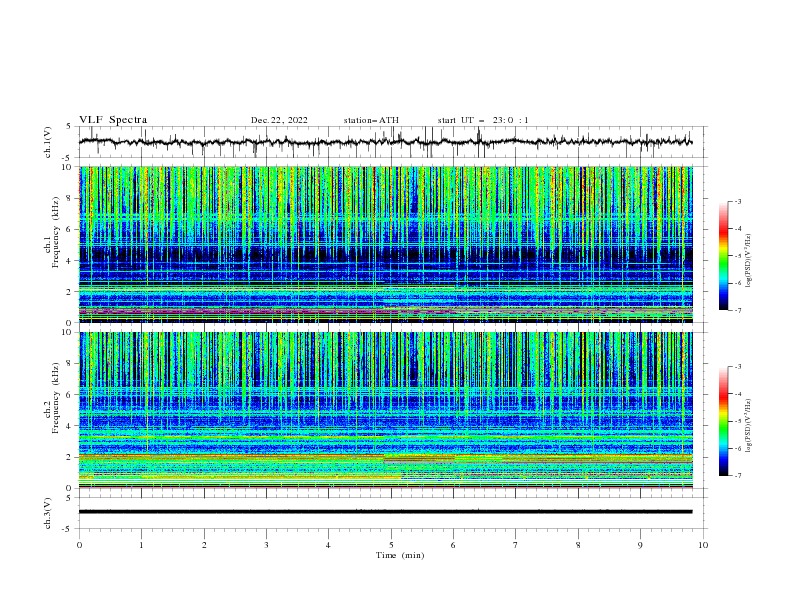Click the "7" tick on the time axis
This screenshot has height=612, width=792.
(x=516, y=545)
